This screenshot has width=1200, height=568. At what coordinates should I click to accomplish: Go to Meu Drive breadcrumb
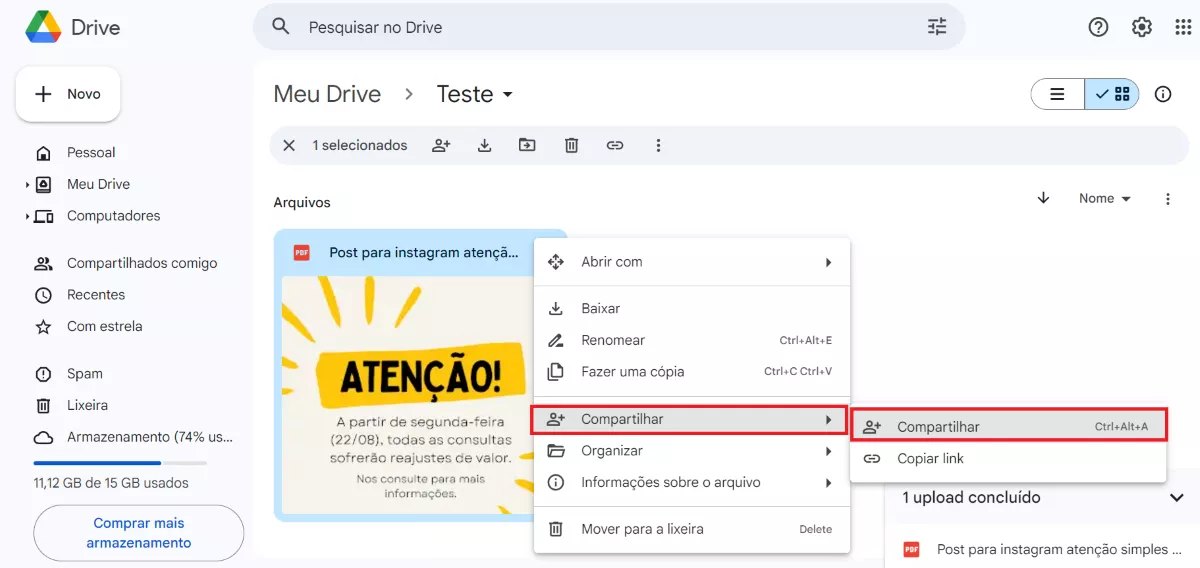(327, 94)
